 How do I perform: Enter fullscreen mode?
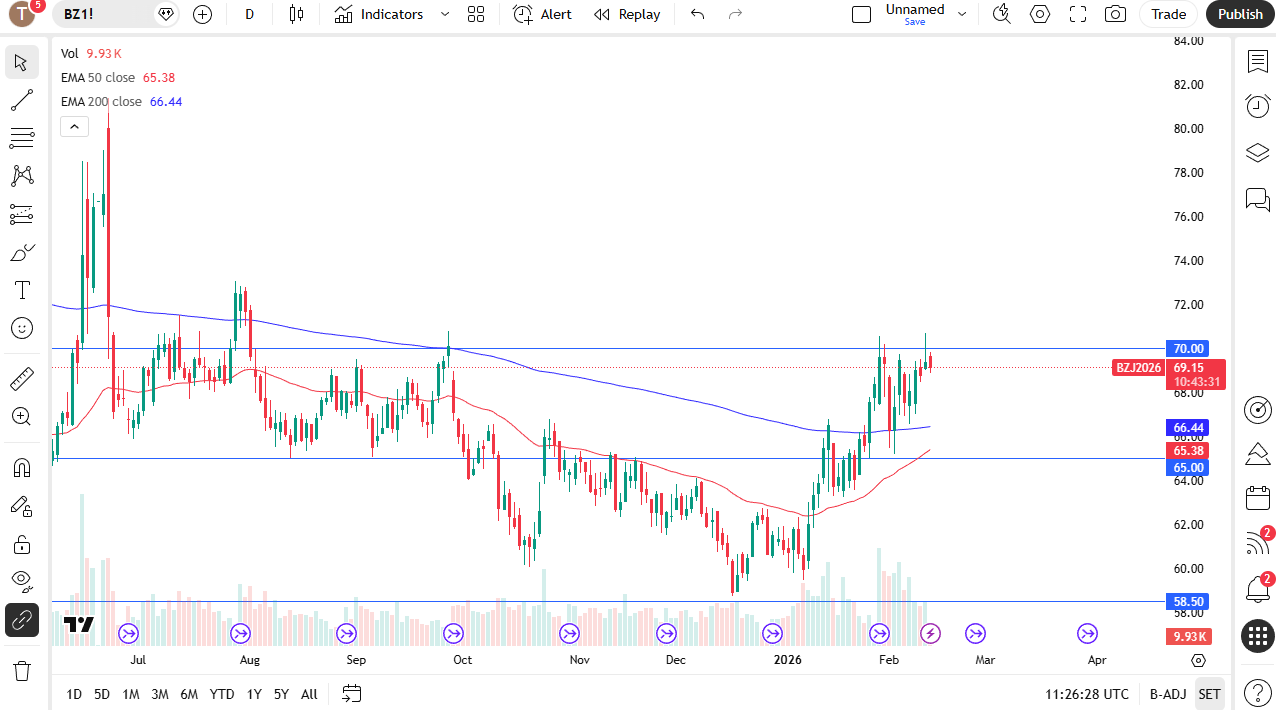1078,14
